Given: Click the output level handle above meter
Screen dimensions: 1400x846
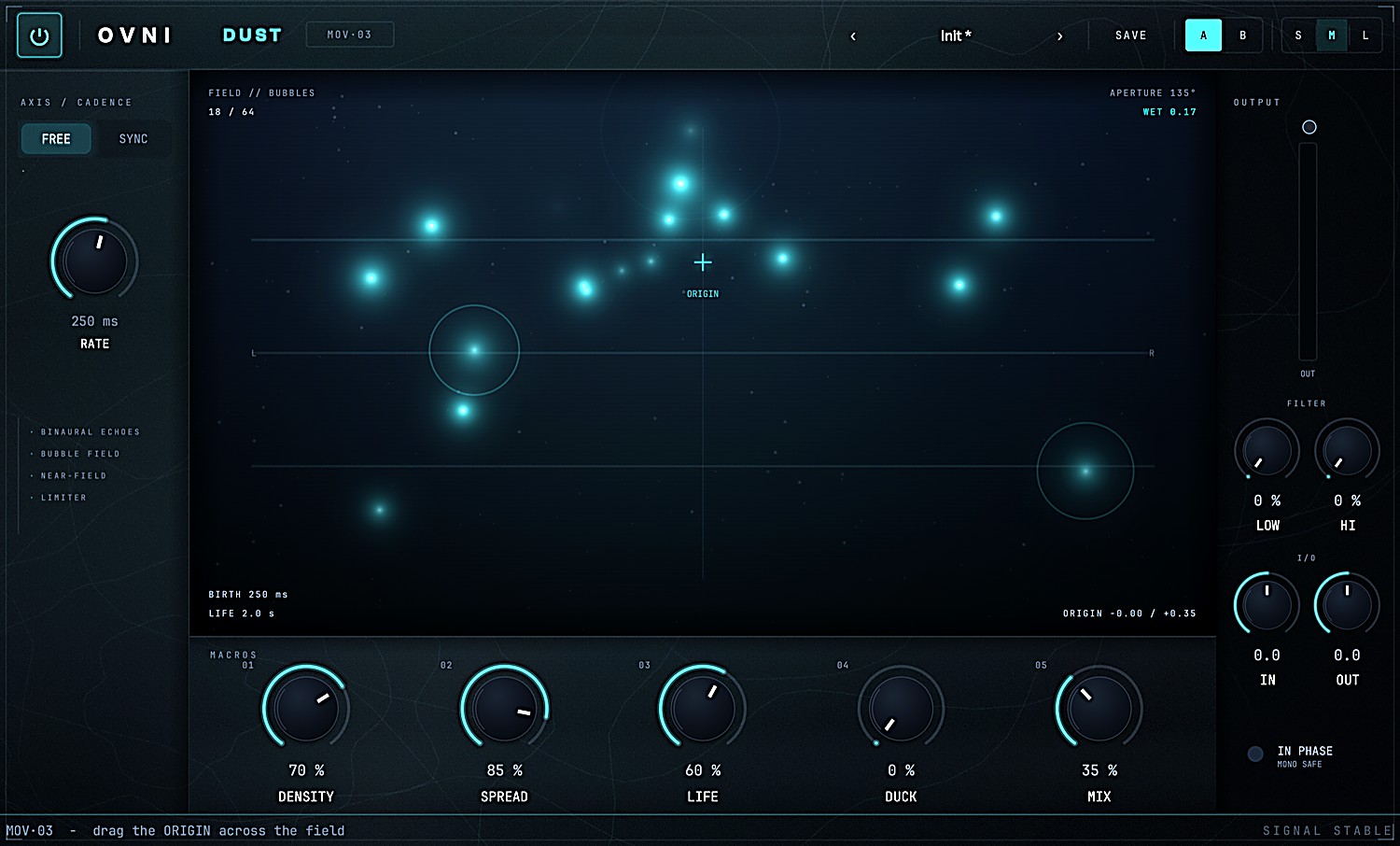Looking at the screenshot, I should (x=1309, y=127).
